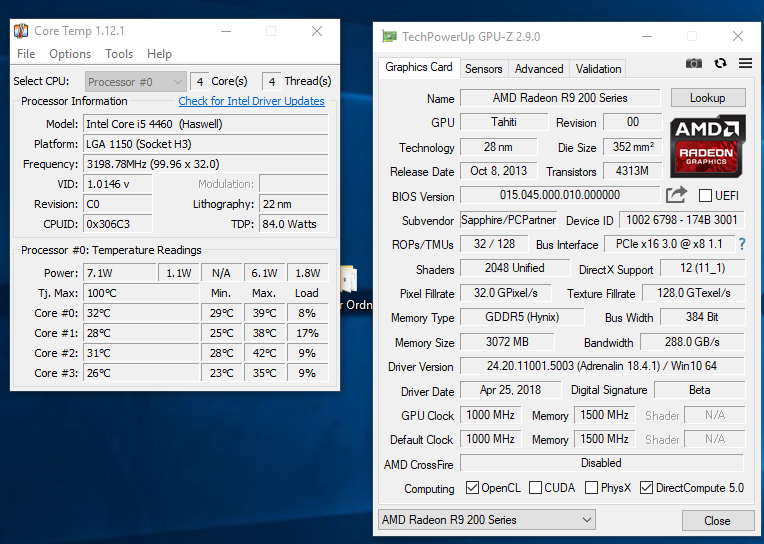This screenshot has width=764, height=544.
Task: Click the GPU value Tahiti
Action: click(504, 122)
